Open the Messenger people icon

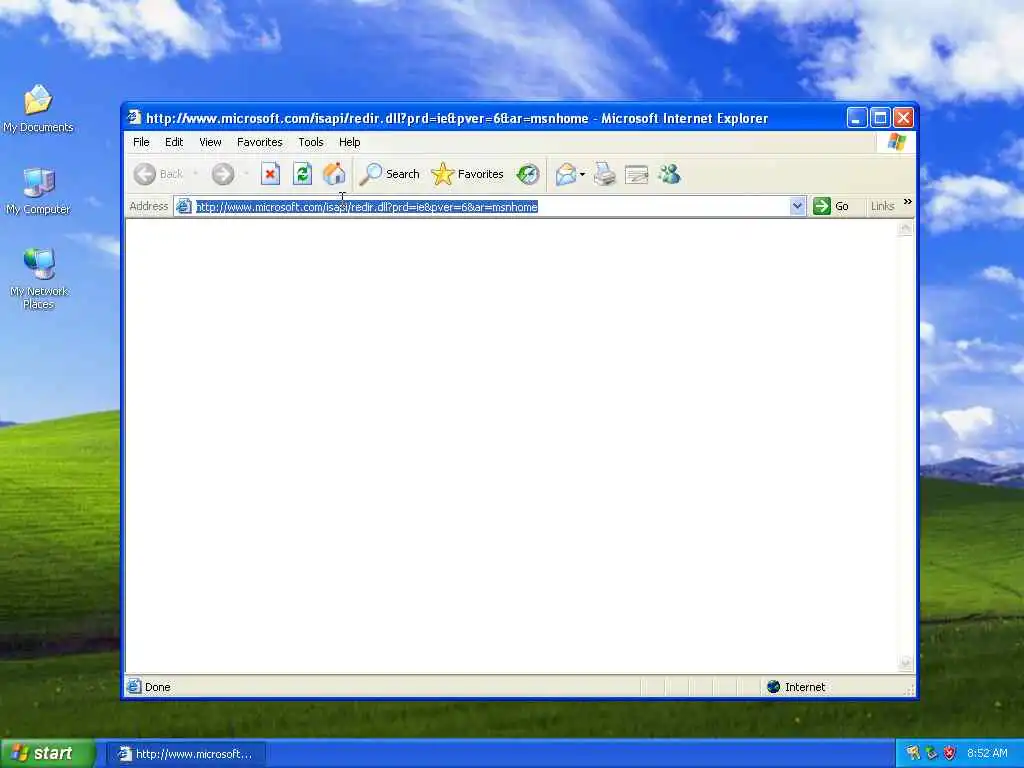(669, 174)
